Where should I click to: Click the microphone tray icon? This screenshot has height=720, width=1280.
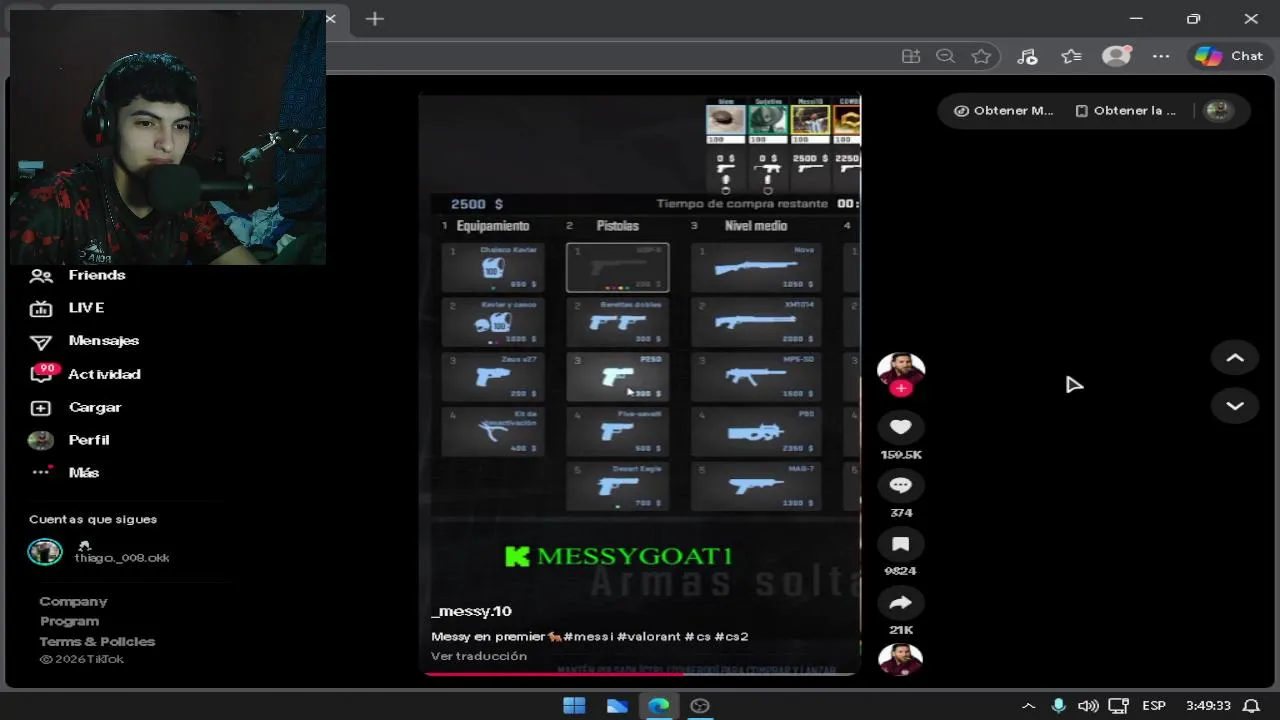pos(1058,706)
